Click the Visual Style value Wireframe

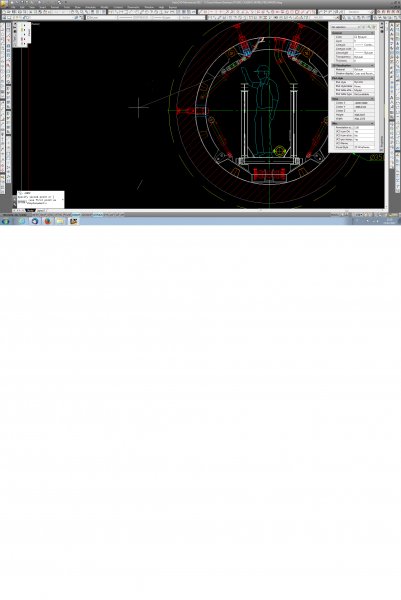point(364,147)
